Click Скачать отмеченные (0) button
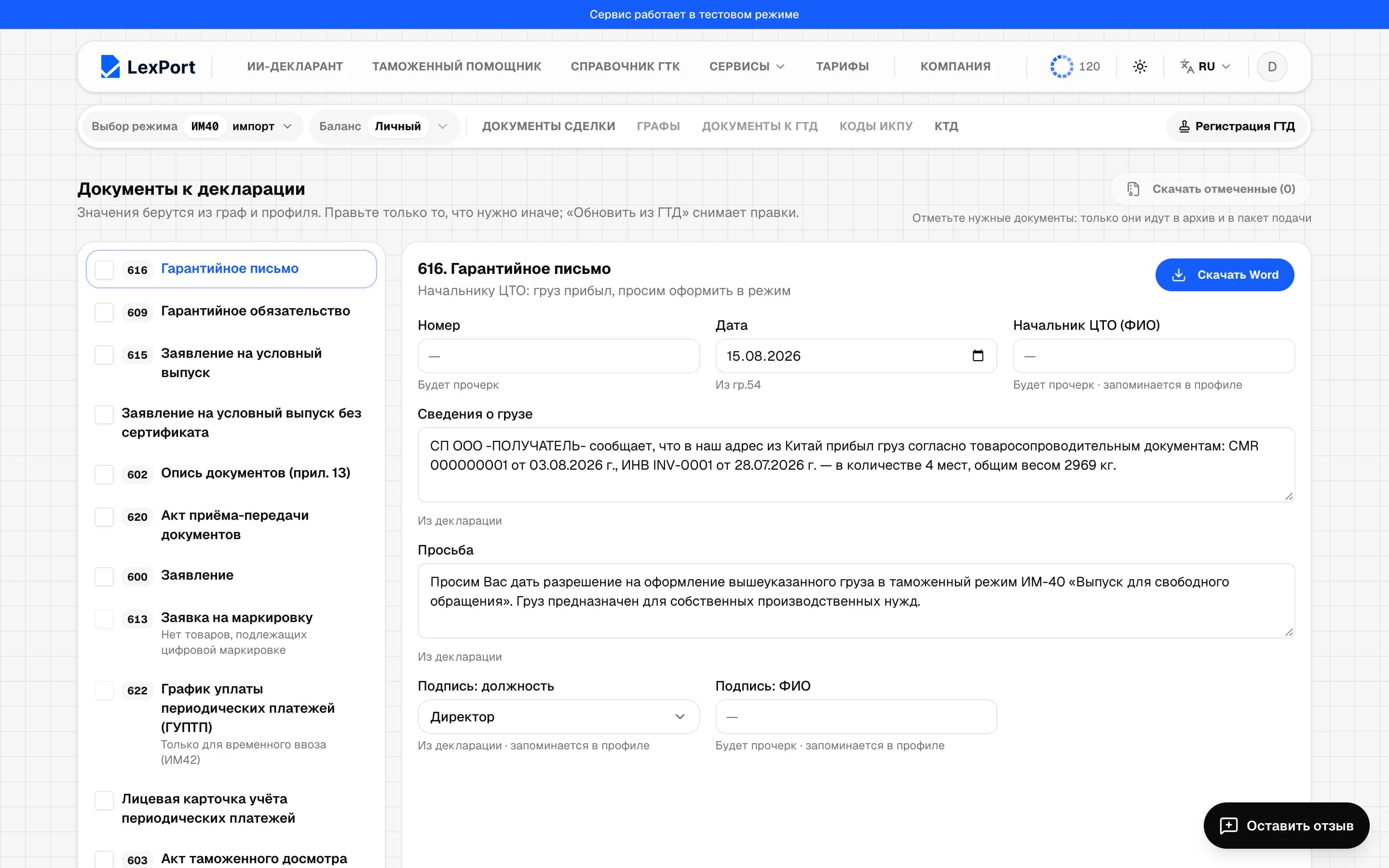 (1211, 189)
